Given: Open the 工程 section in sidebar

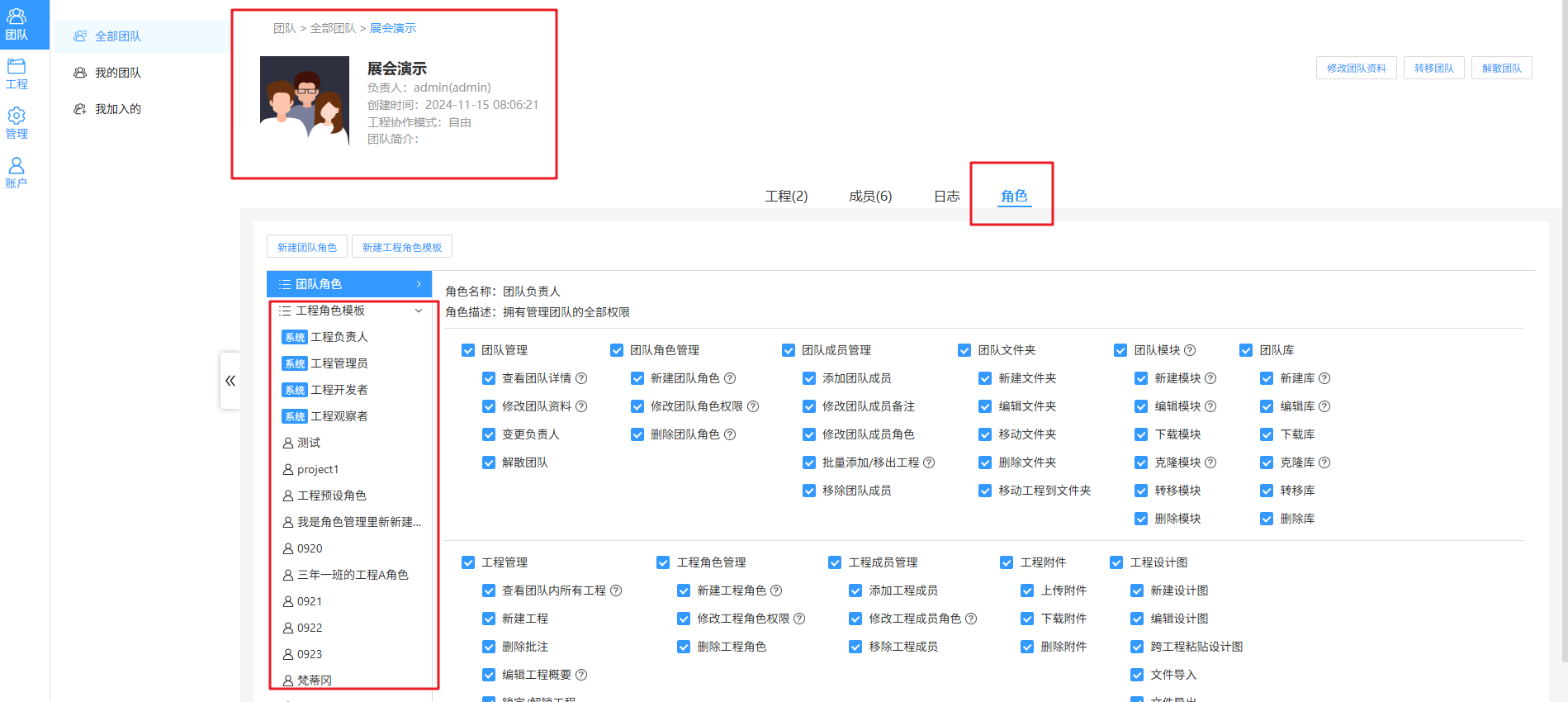Looking at the screenshot, I should (x=17, y=74).
